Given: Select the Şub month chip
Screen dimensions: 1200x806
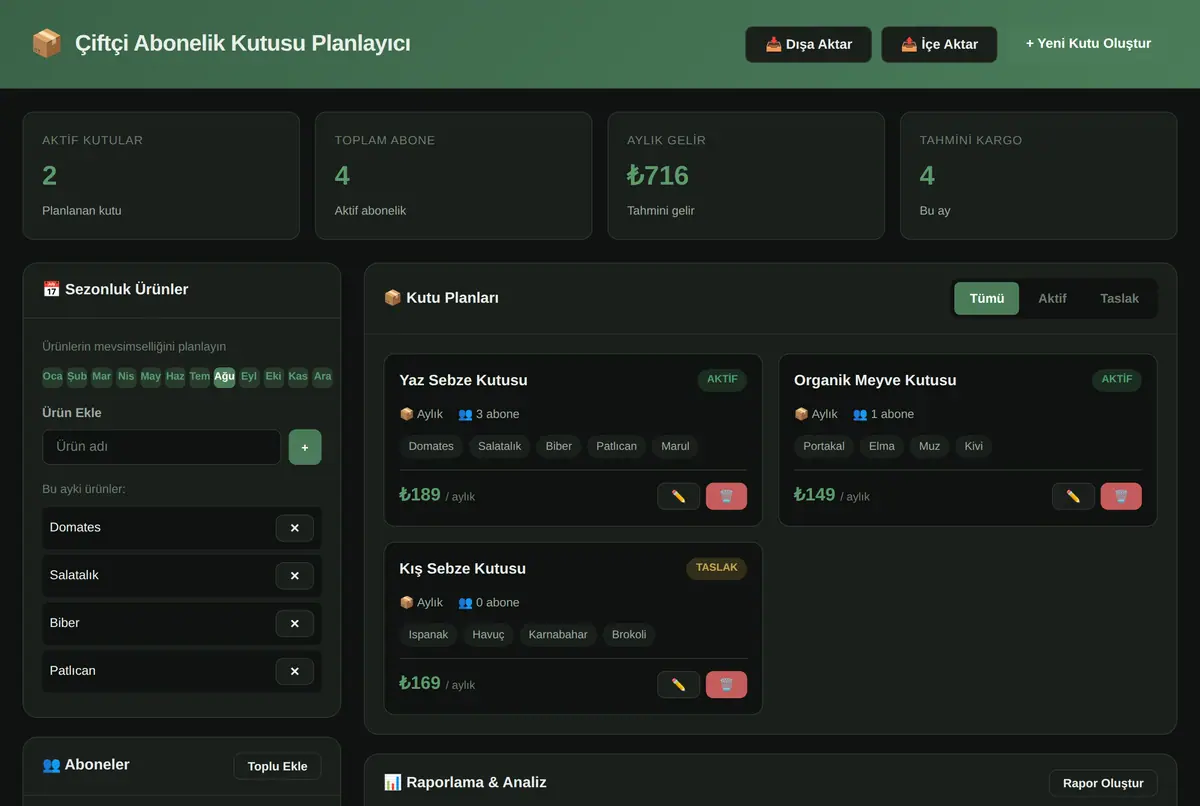Looking at the screenshot, I should click(77, 377).
